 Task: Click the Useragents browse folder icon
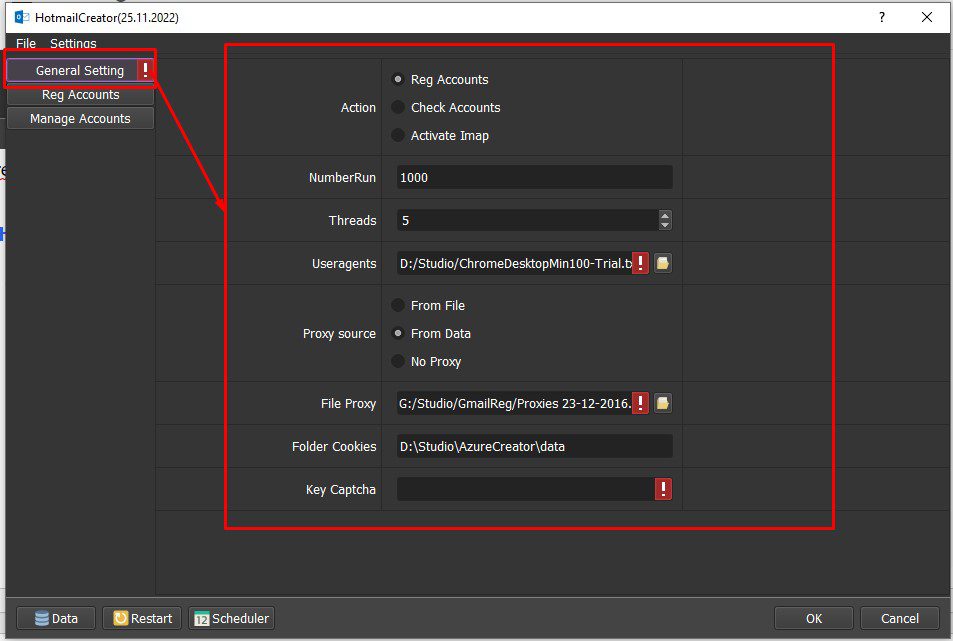662,263
